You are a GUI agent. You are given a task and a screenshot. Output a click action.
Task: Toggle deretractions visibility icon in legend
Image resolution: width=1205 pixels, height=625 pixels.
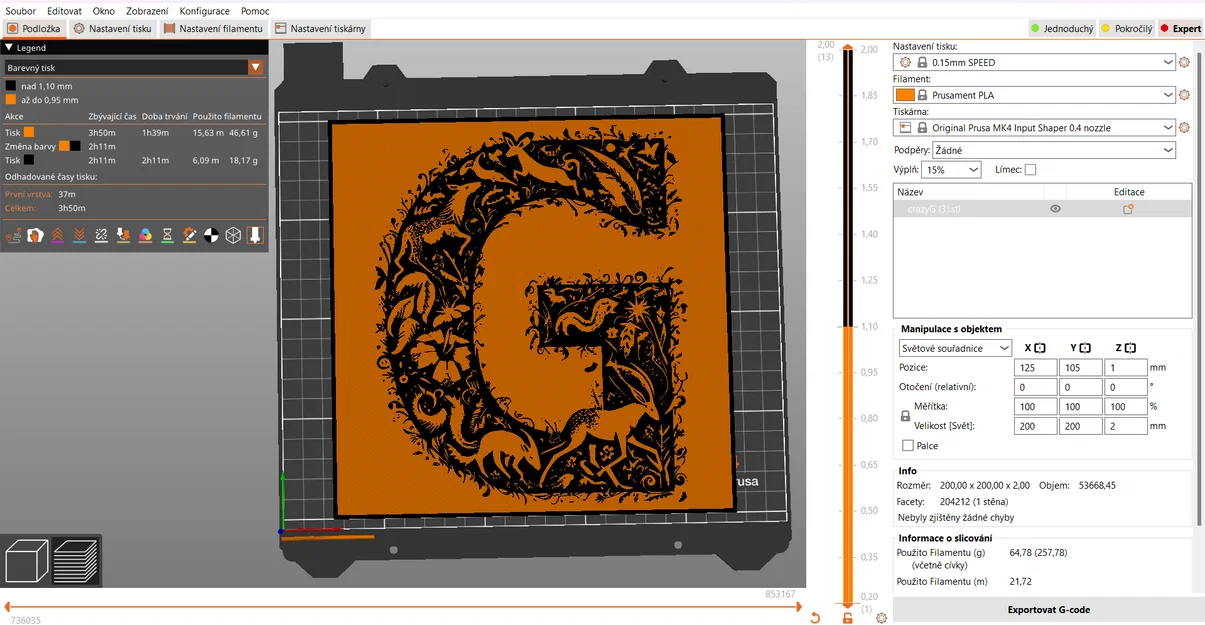click(x=79, y=235)
